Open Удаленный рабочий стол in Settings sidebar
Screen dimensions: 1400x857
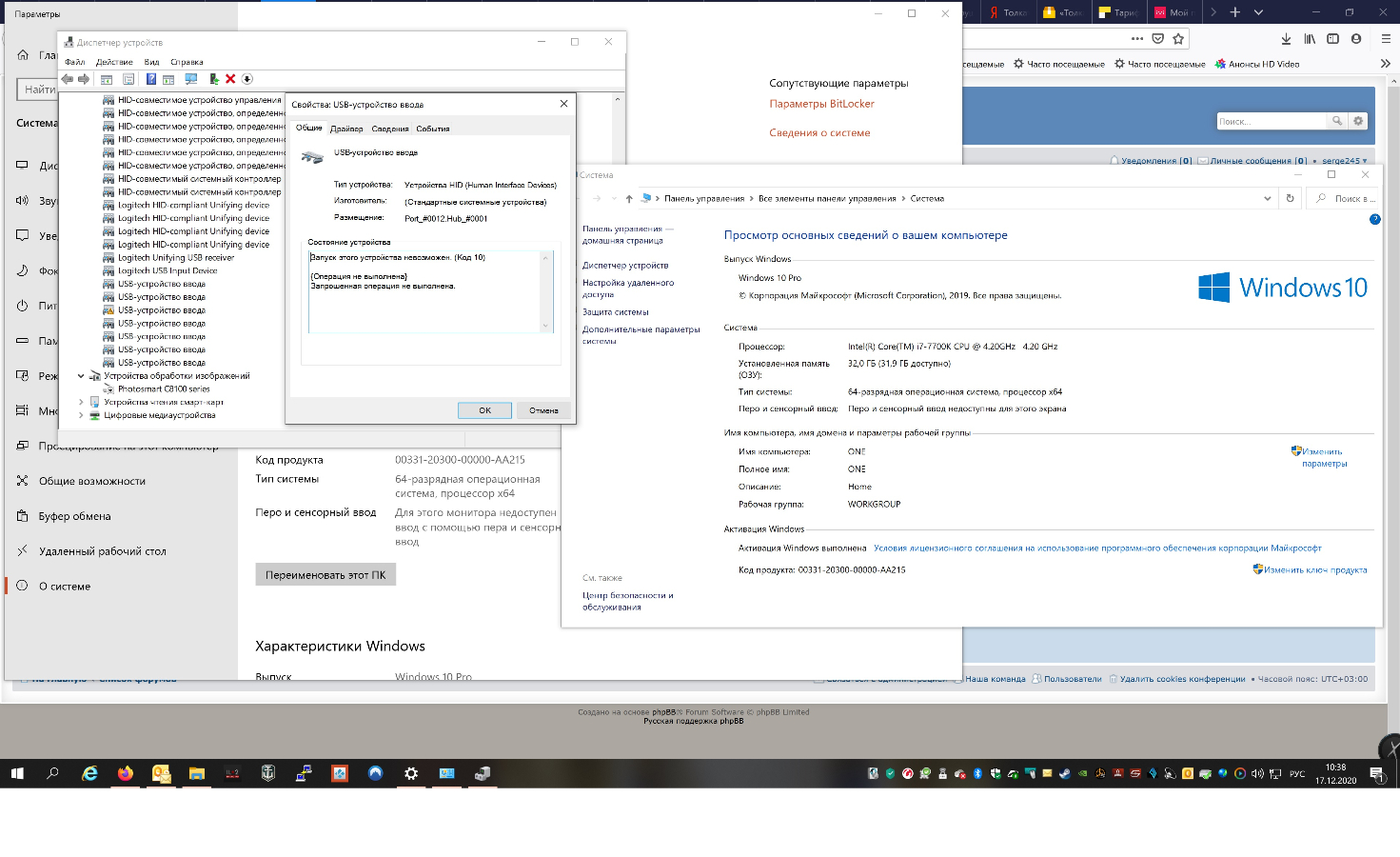click(x=103, y=551)
